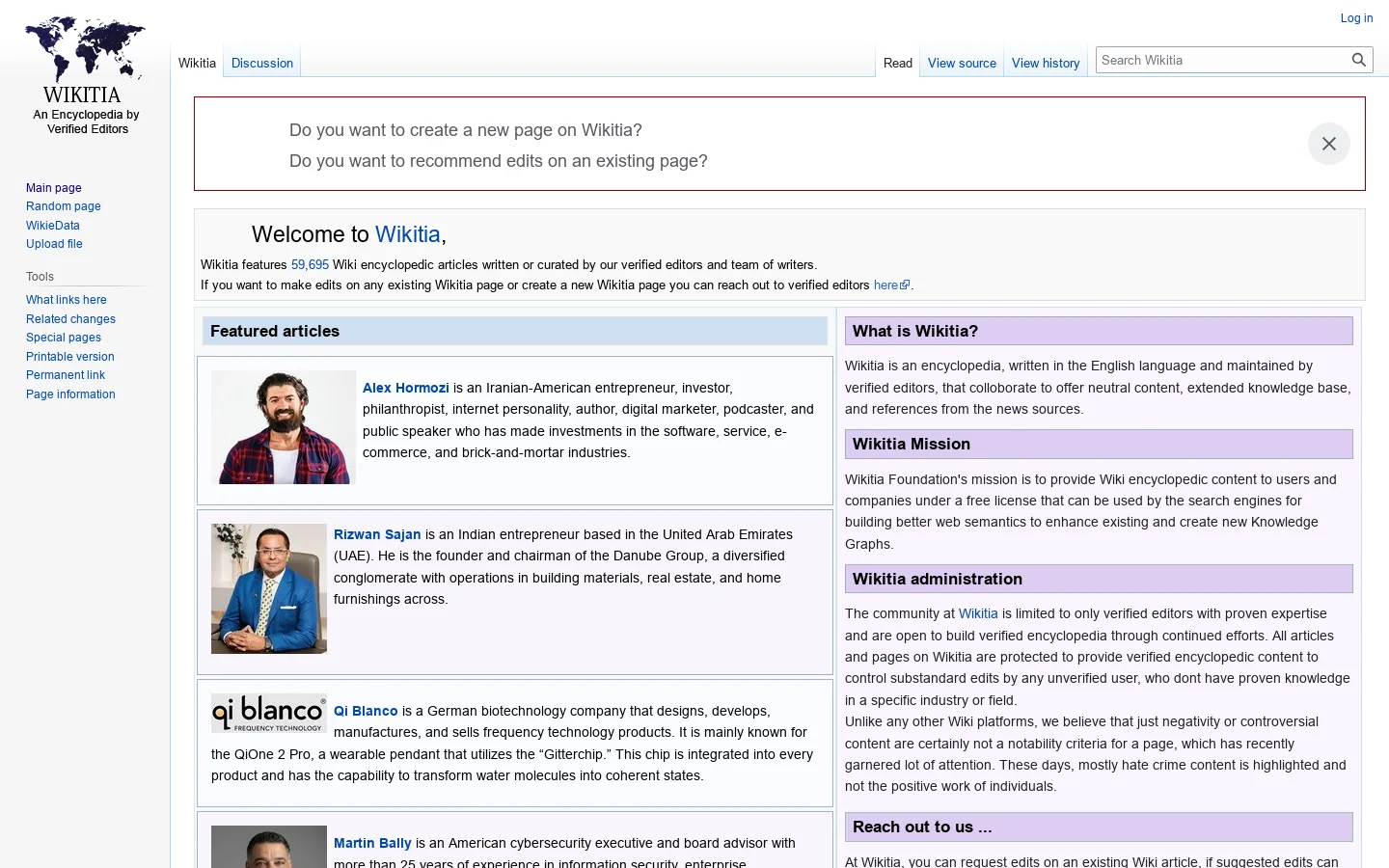Open the Discussion tab

[262, 63]
